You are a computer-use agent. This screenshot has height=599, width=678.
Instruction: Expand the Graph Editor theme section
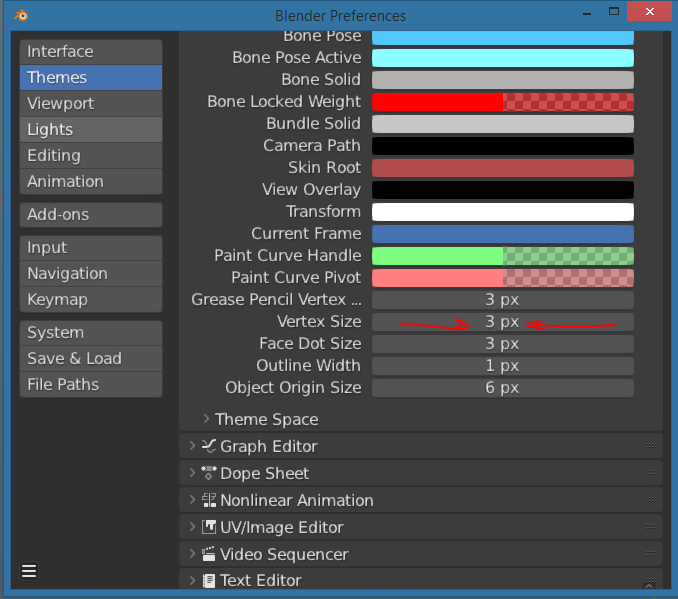pos(192,446)
